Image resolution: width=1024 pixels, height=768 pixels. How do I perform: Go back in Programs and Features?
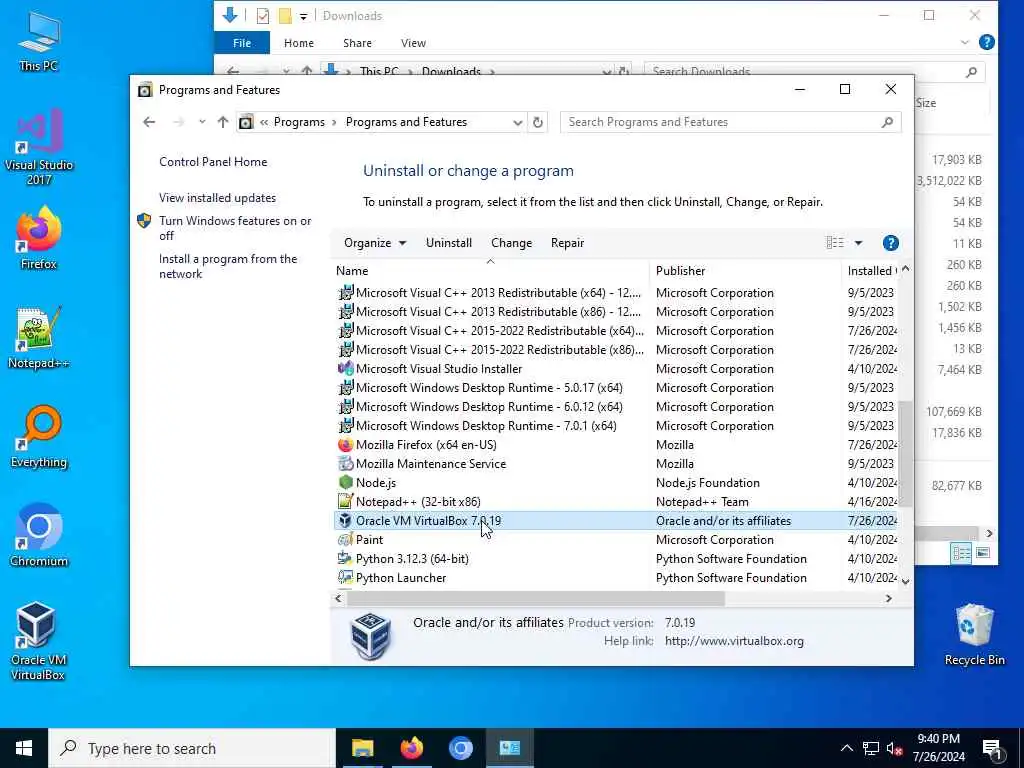pos(149,122)
